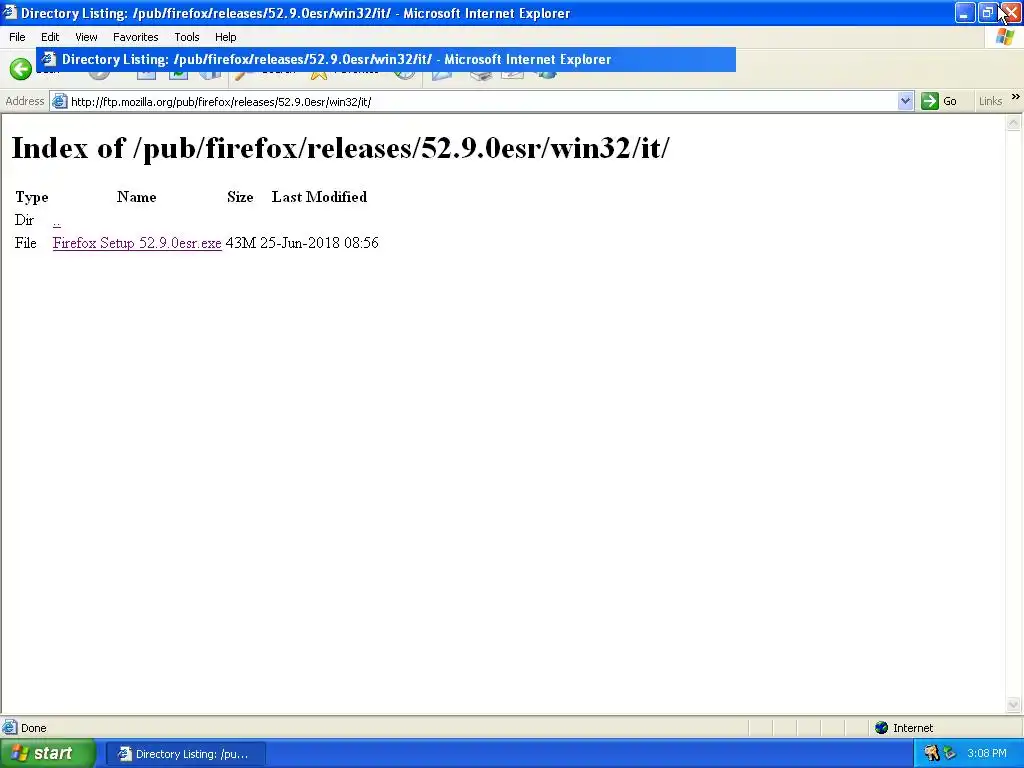Viewport: 1024px width, 768px height.
Task: Click the Links toolbar label
Action: point(990,101)
